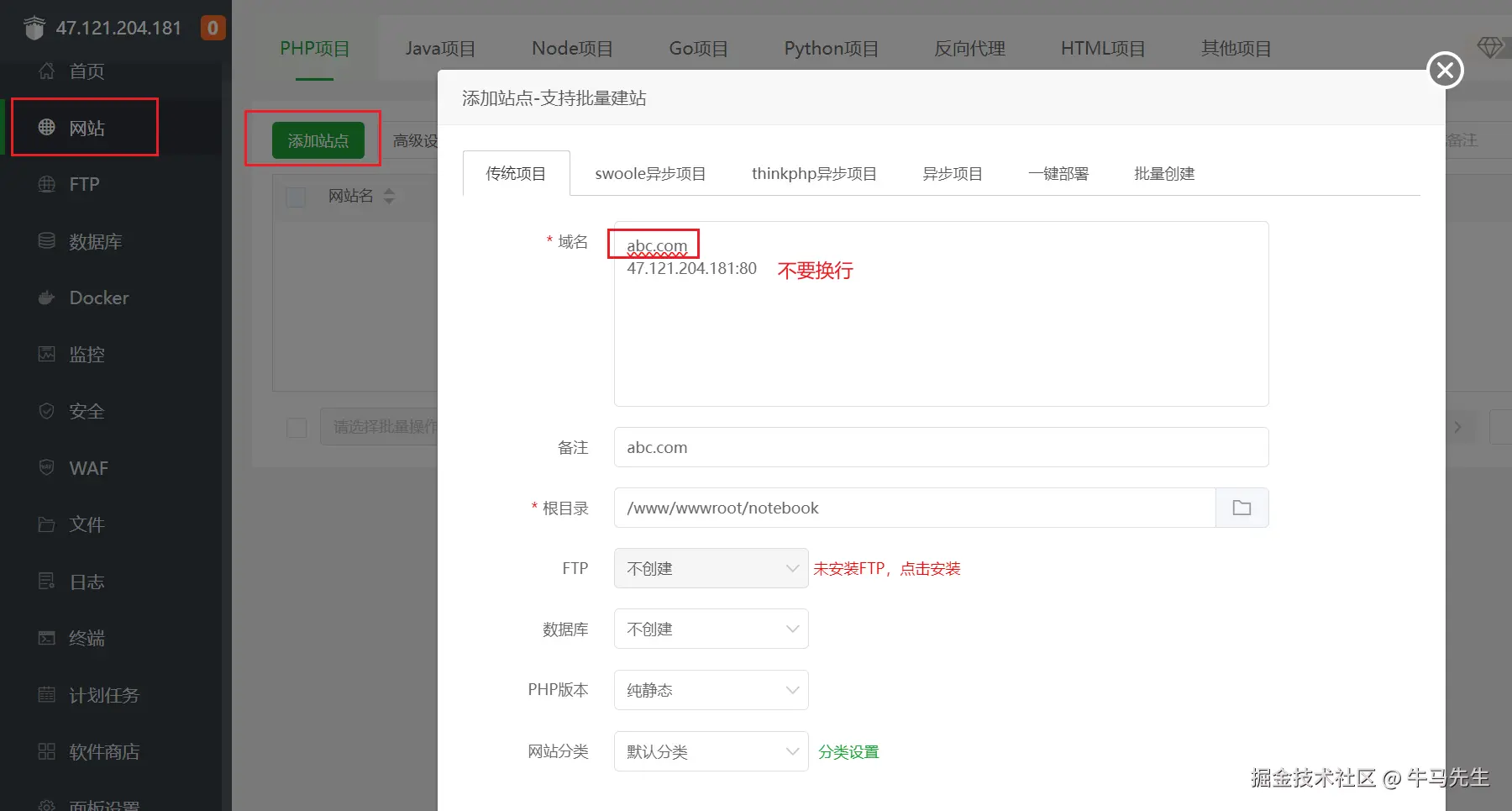1512x811 pixels.
Task: Open the green 分类设置 link
Action: (848, 751)
